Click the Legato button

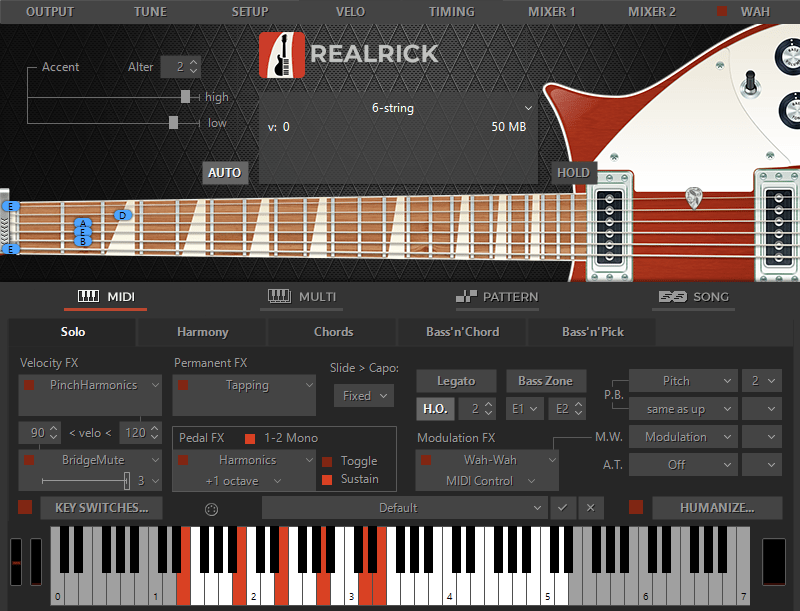pyautogui.click(x=456, y=381)
